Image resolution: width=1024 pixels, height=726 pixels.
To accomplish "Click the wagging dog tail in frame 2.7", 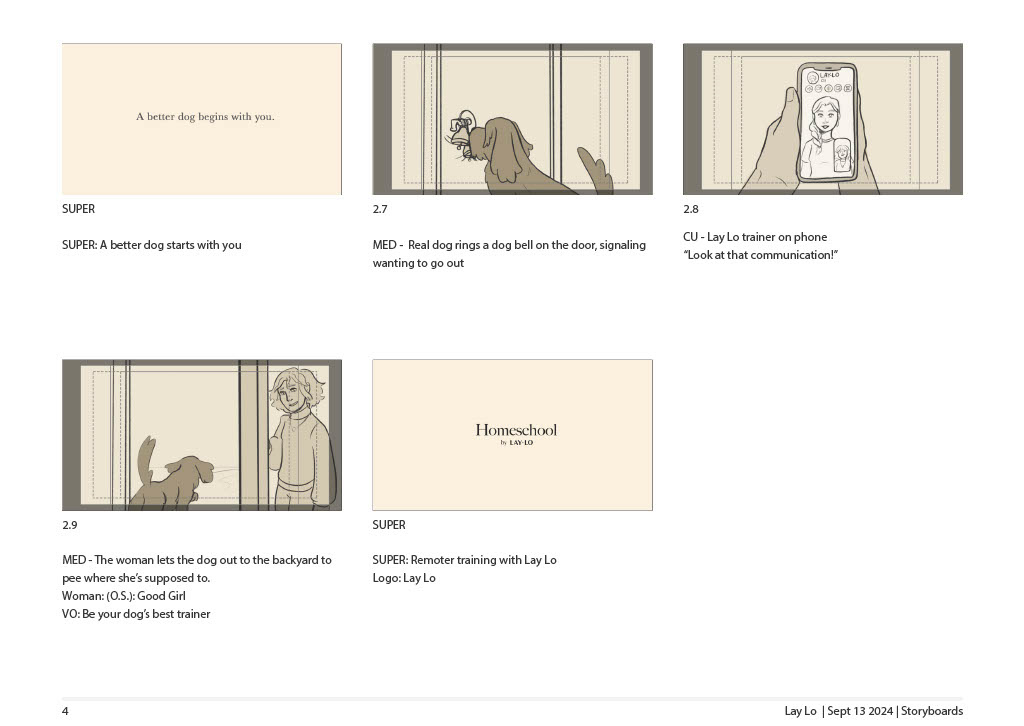I will click(594, 168).
